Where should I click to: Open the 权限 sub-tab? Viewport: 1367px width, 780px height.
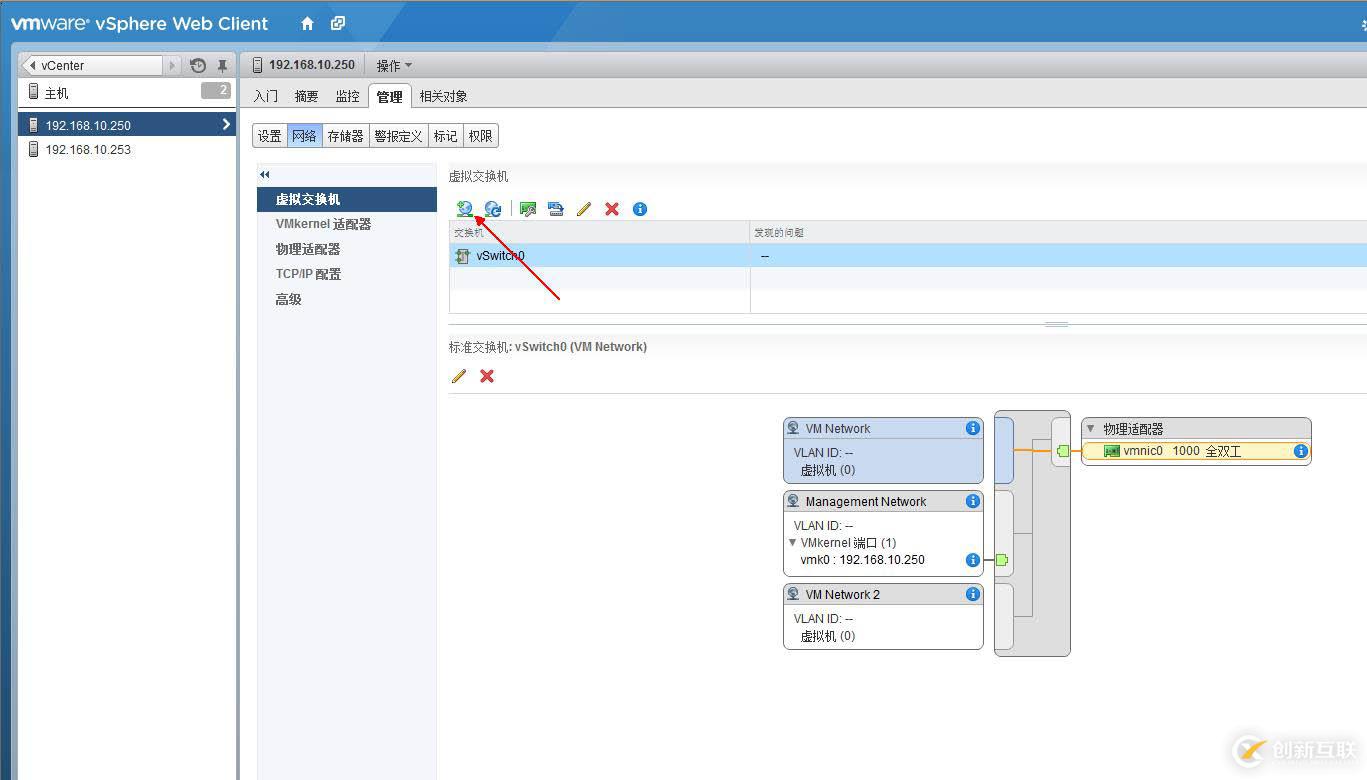click(481, 136)
